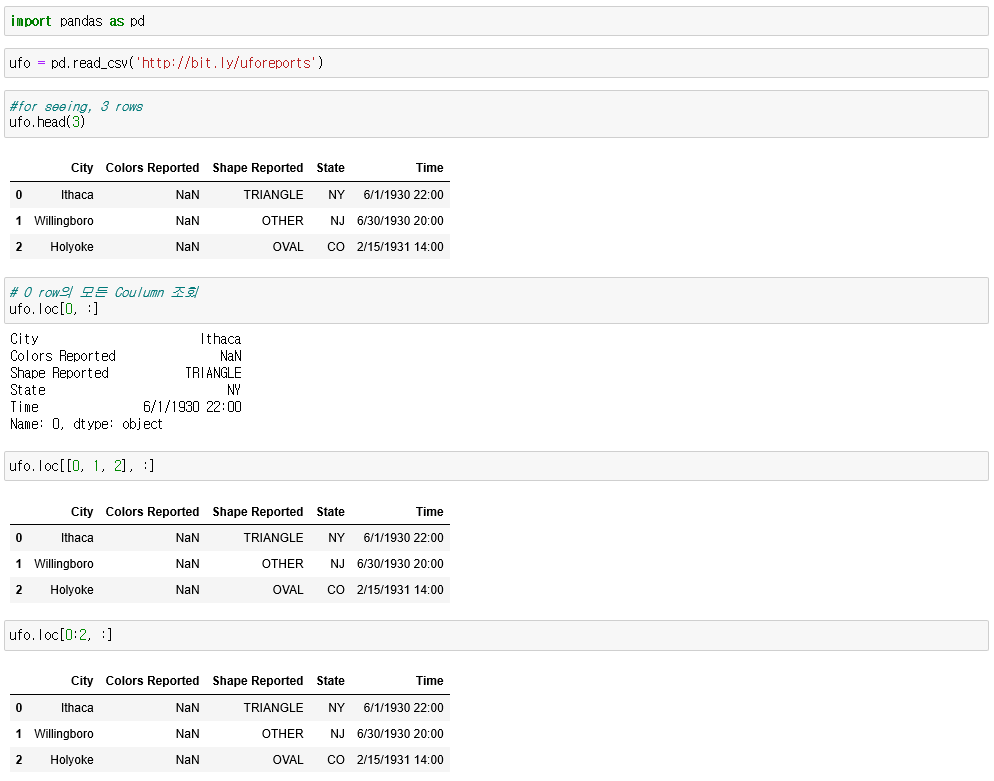Click 'Ithaca' in ufo.loc[0:2, :] output
Viewport: 994px width, 781px height.
77,707
